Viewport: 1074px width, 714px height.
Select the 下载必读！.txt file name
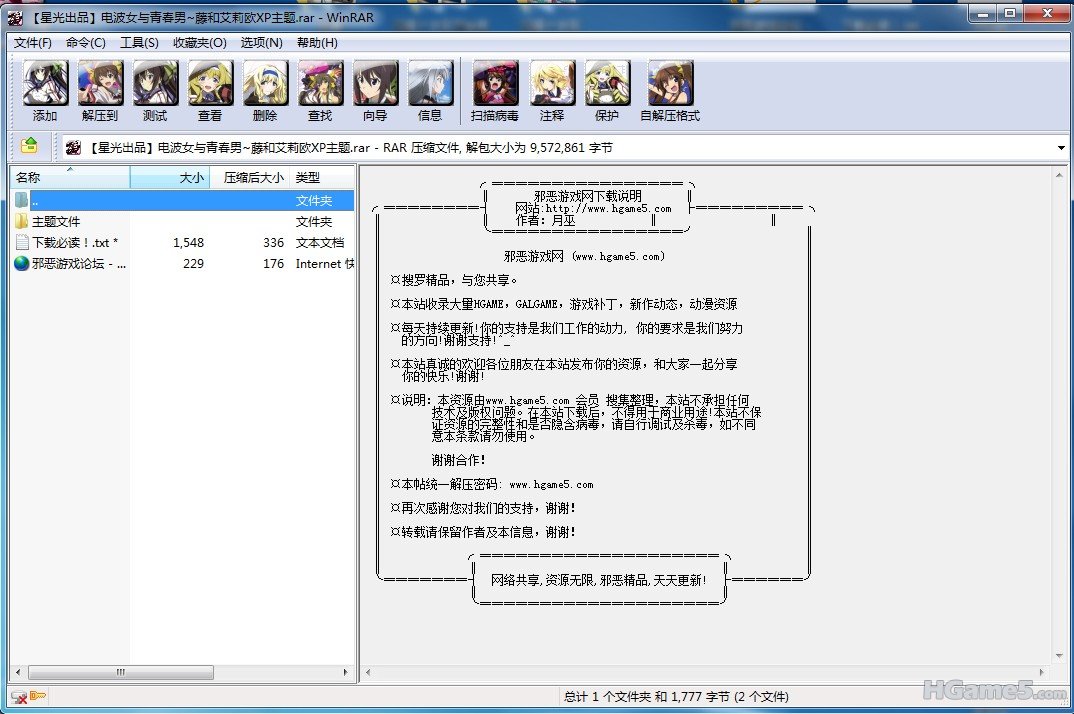tap(75, 243)
